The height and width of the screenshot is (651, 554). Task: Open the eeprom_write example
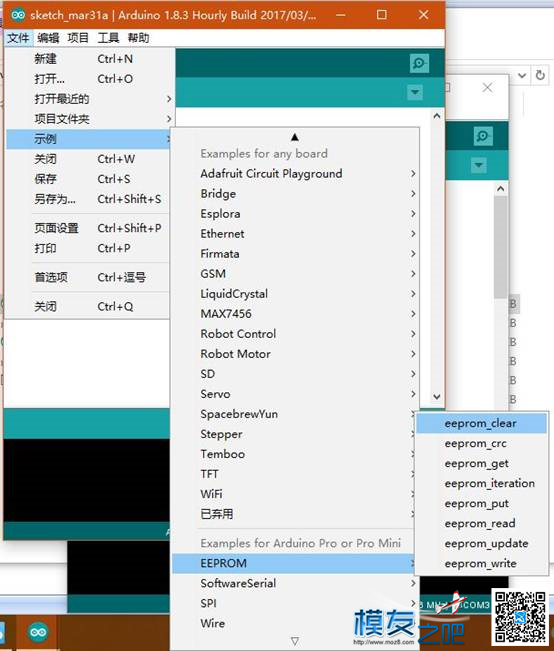point(482,564)
